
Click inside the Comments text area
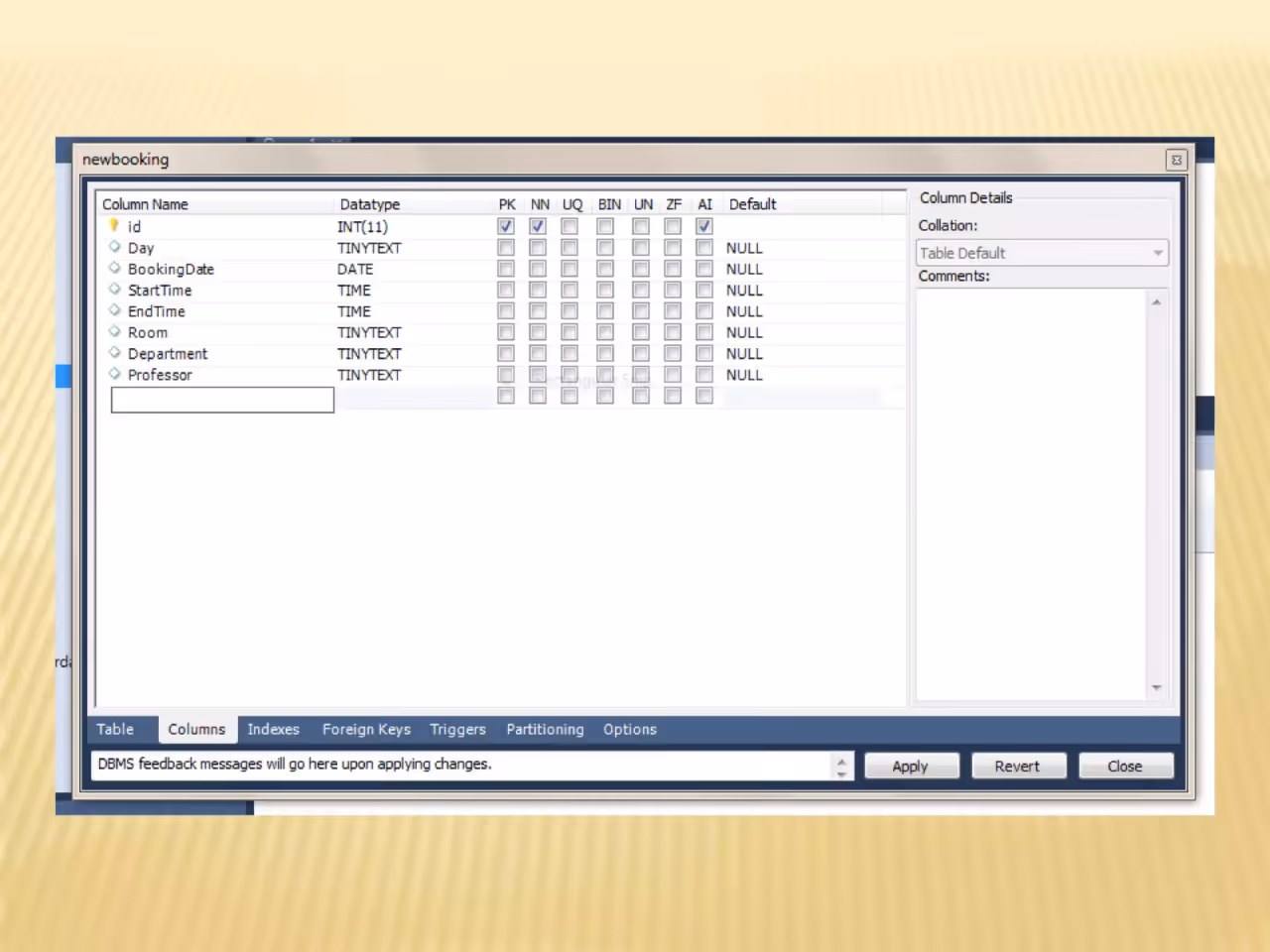1031,494
